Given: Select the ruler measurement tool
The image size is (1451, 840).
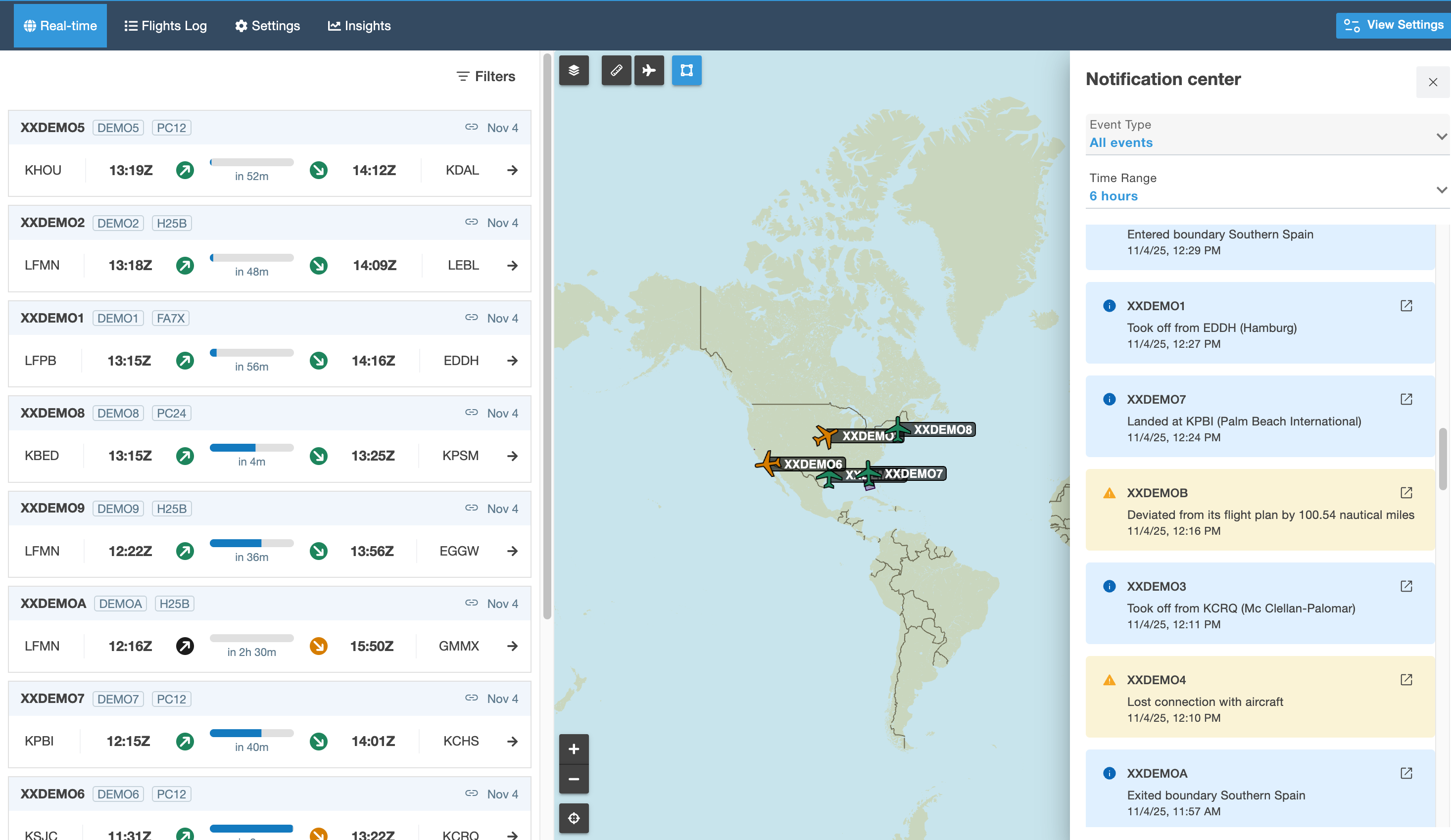Looking at the screenshot, I should pos(616,70).
